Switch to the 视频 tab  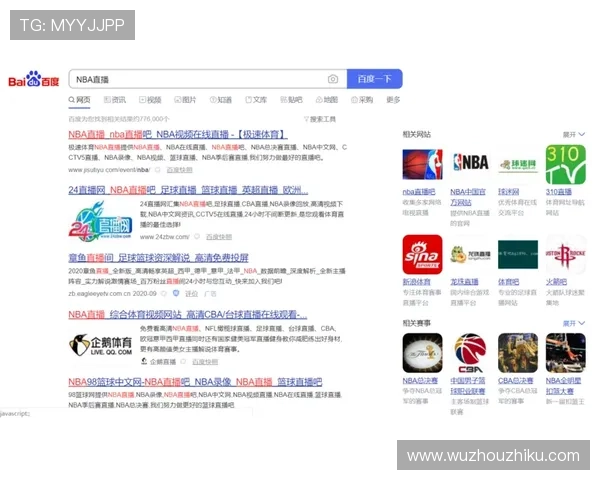tap(150, 100)
